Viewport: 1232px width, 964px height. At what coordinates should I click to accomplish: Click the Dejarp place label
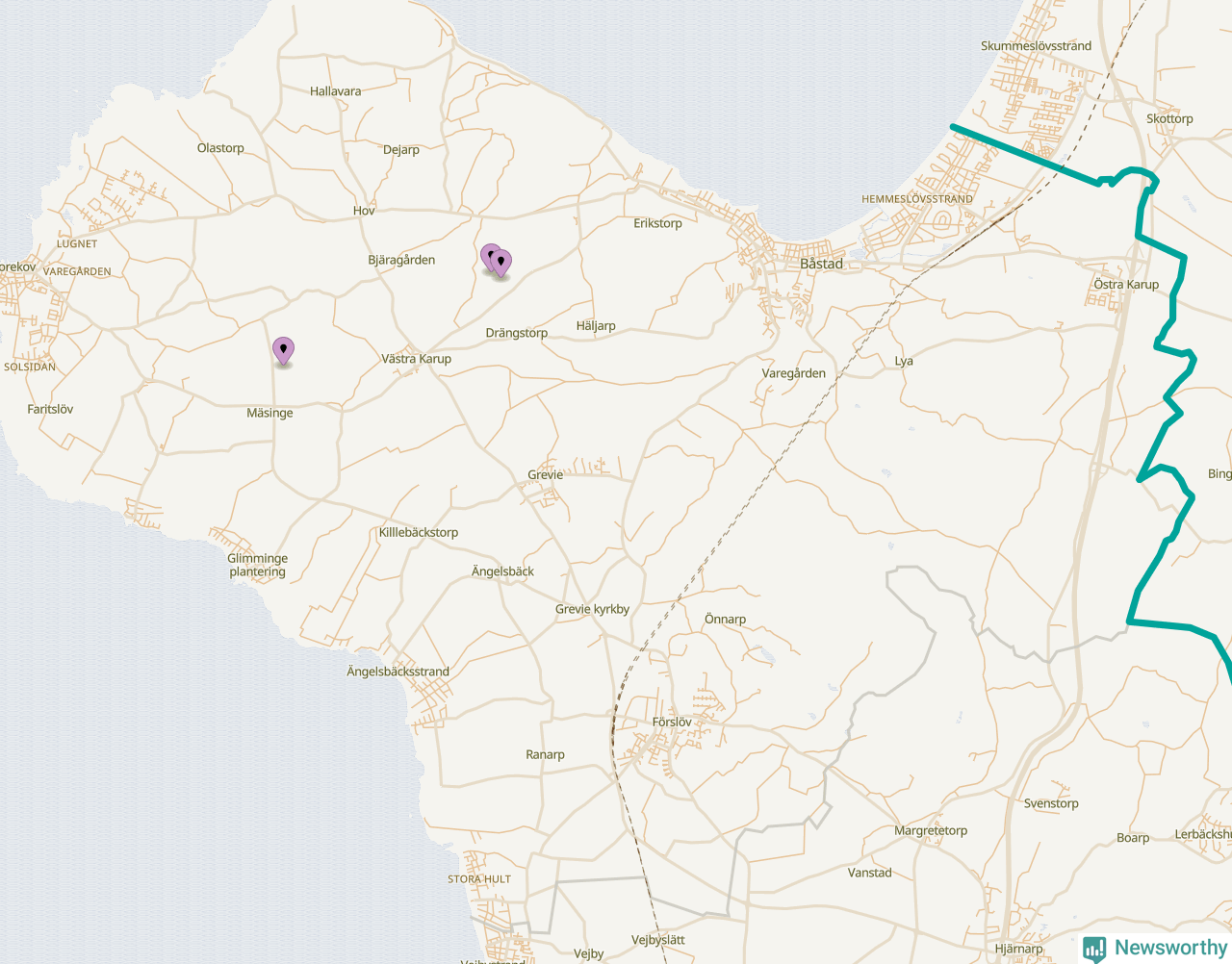401,150
